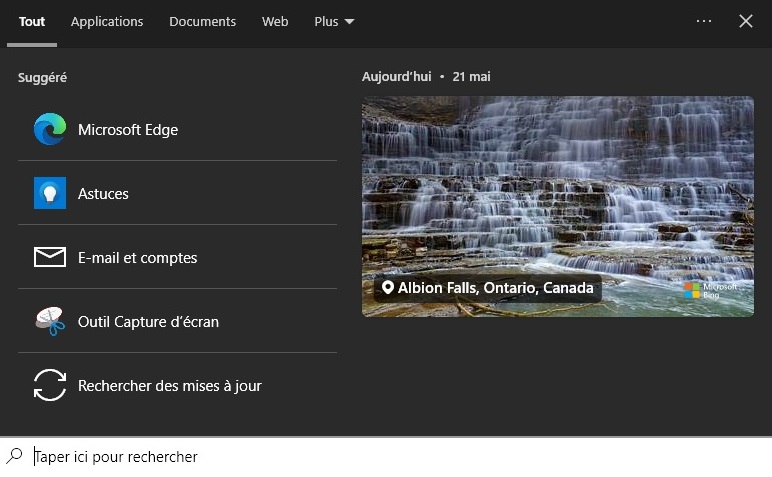Open the three-dots options menu

[x=704, y=21]
